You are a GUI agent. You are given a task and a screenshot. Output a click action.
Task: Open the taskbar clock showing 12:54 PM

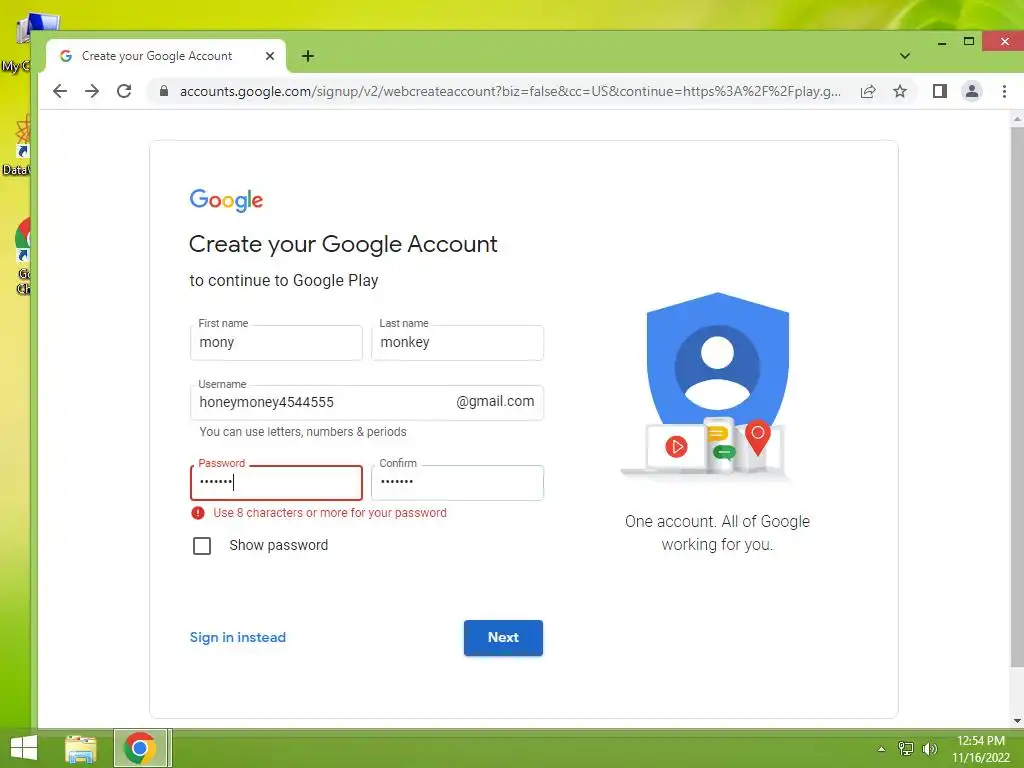tap(980, 749)
